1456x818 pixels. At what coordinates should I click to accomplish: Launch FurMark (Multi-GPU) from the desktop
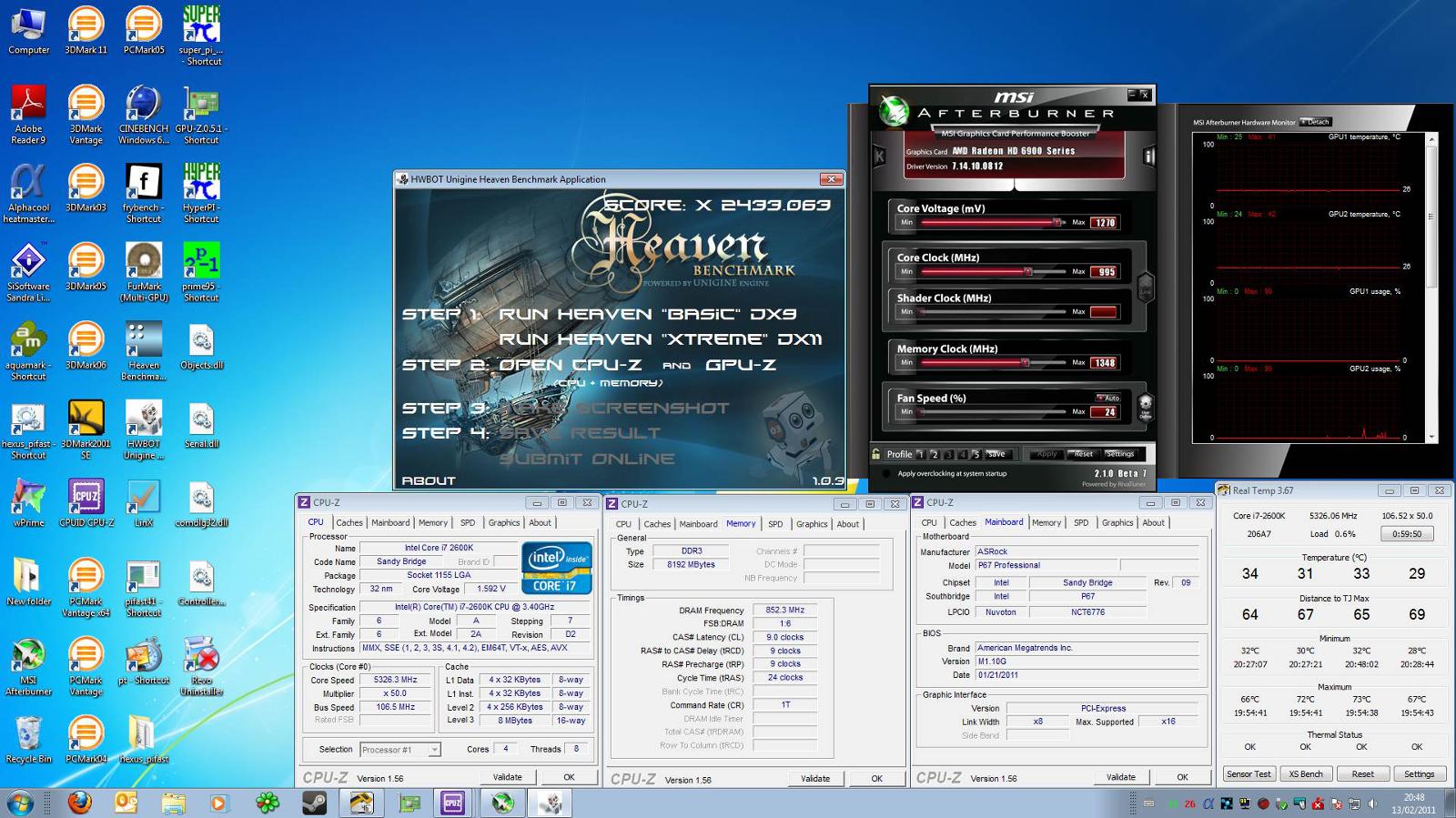(x=144, y=272)
